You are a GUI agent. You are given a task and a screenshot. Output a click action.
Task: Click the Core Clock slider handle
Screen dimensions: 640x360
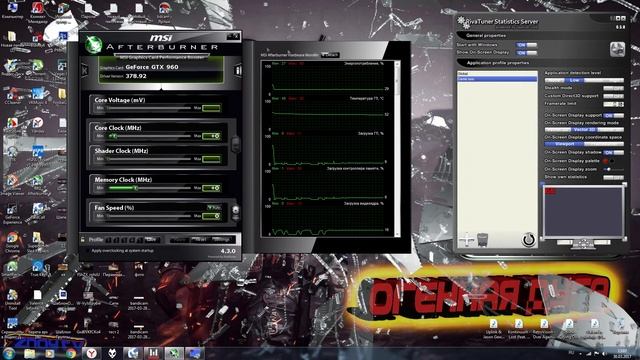pos(114,136)
